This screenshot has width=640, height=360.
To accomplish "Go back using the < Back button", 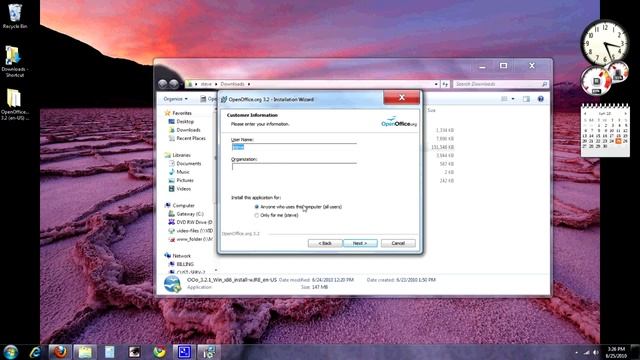I will (325, 243).
